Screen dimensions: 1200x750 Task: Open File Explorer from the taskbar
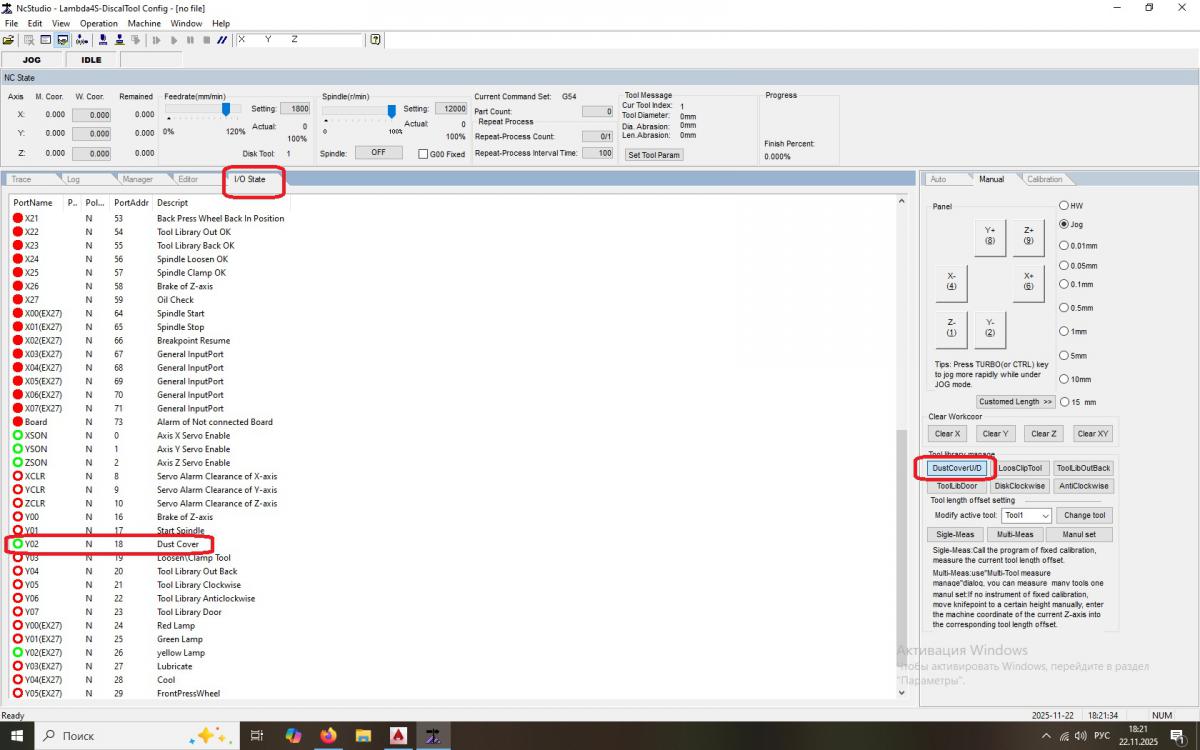[x=364, y=736]
